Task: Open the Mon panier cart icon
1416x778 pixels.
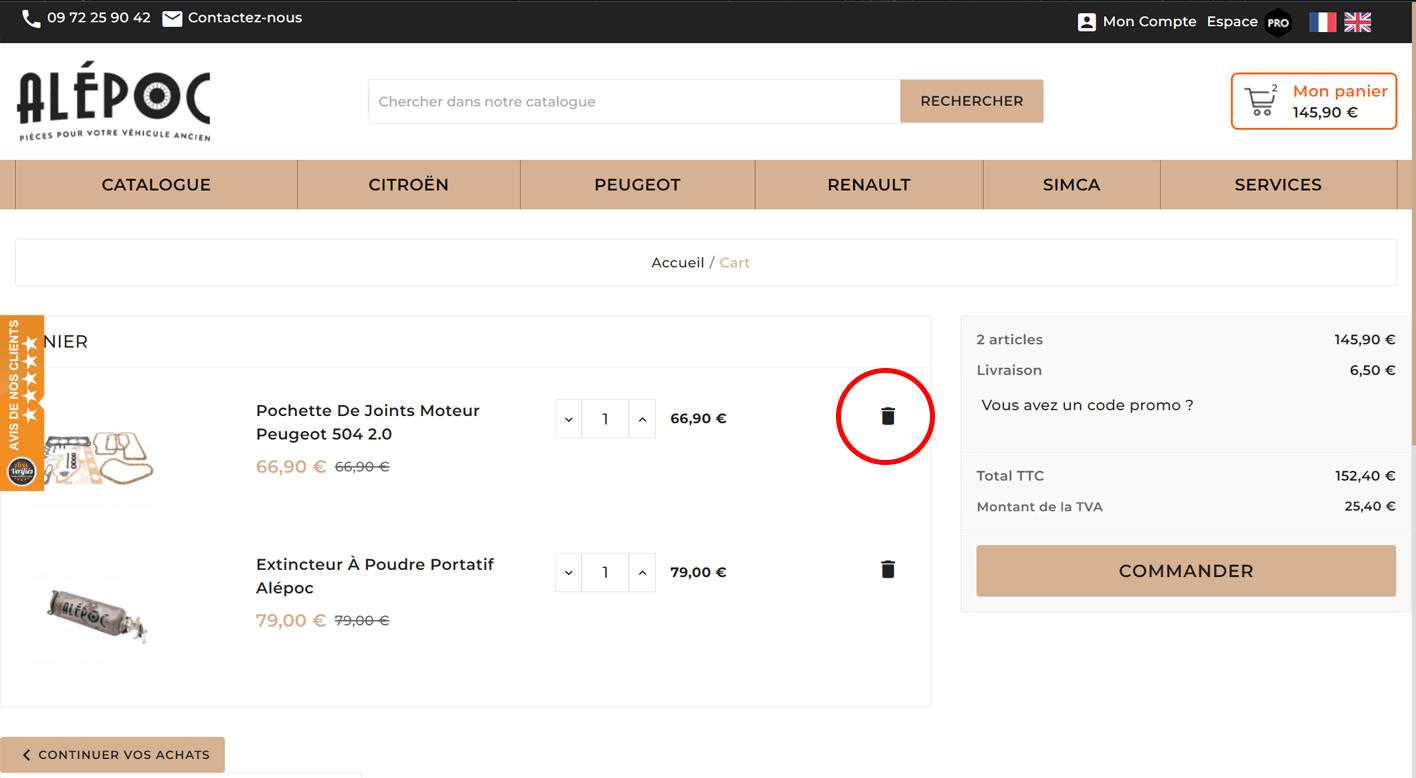Action: (1260, 101)
